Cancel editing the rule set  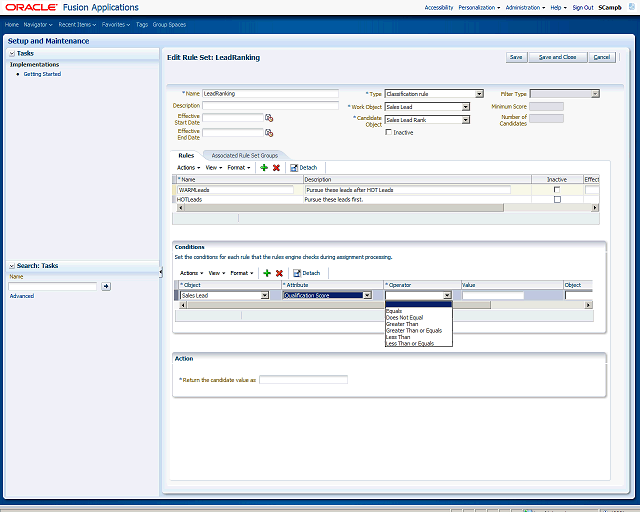tap(602, 57)
